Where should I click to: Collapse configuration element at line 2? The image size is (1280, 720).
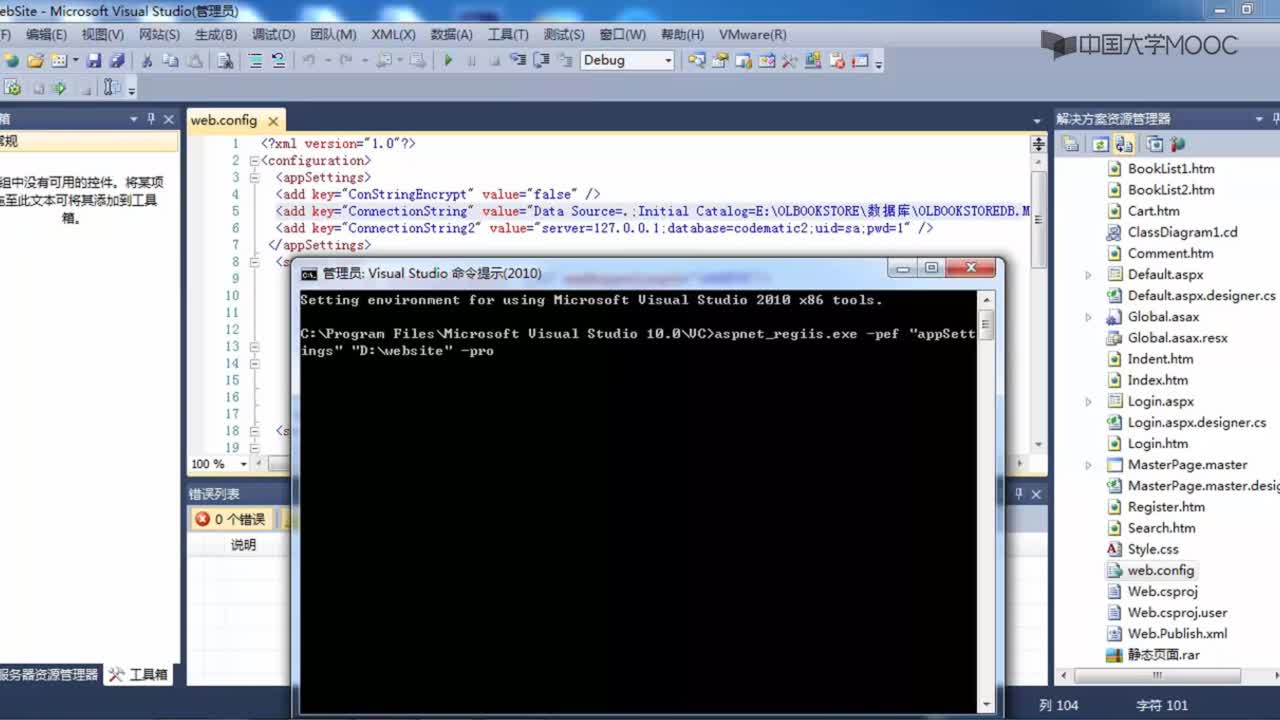click(255, 161)
